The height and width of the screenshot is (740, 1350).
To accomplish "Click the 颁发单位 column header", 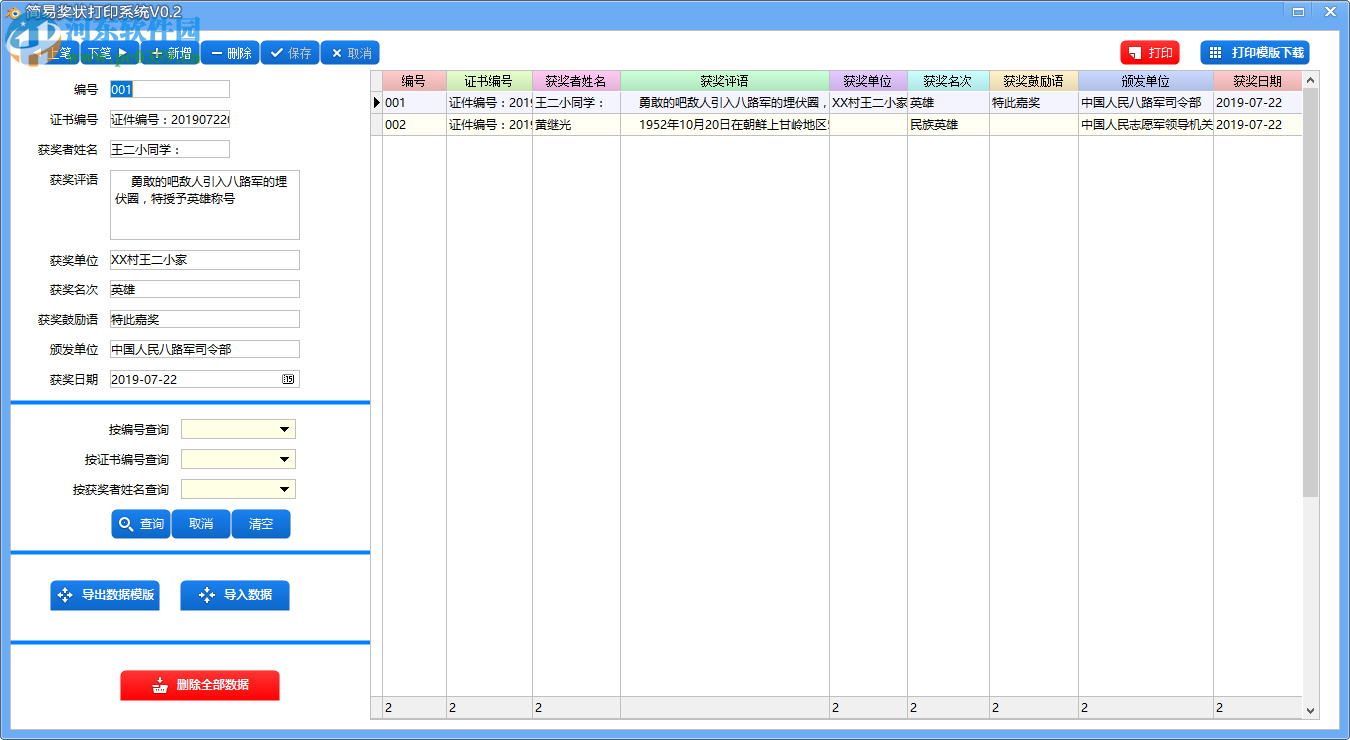I will click(x=1146, y=81).
